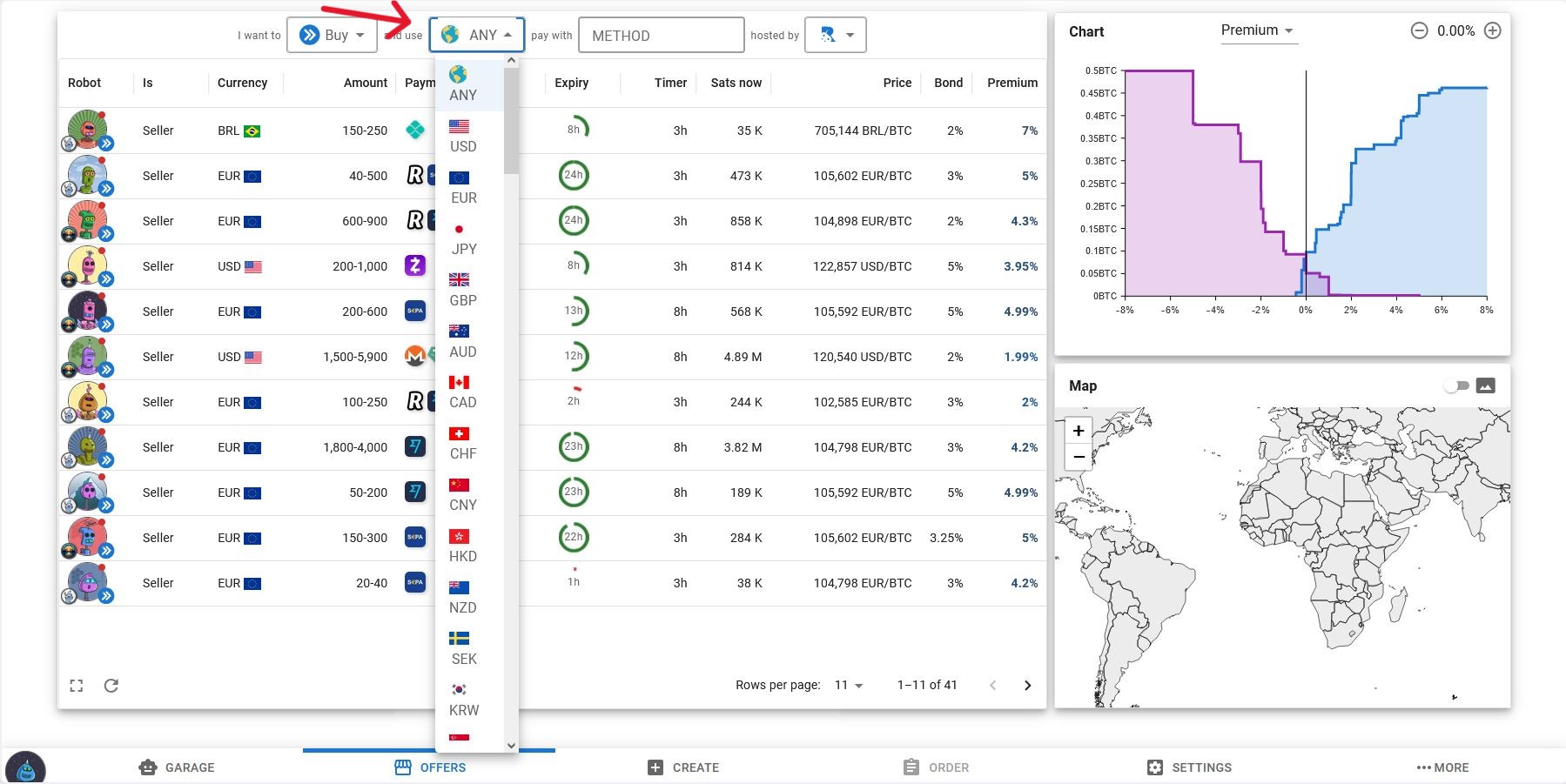Image resolution: width=1566 pixels, height=784 pixels.
Task: Click the METHOD payment filter field
Action: [x=661, y=35]
